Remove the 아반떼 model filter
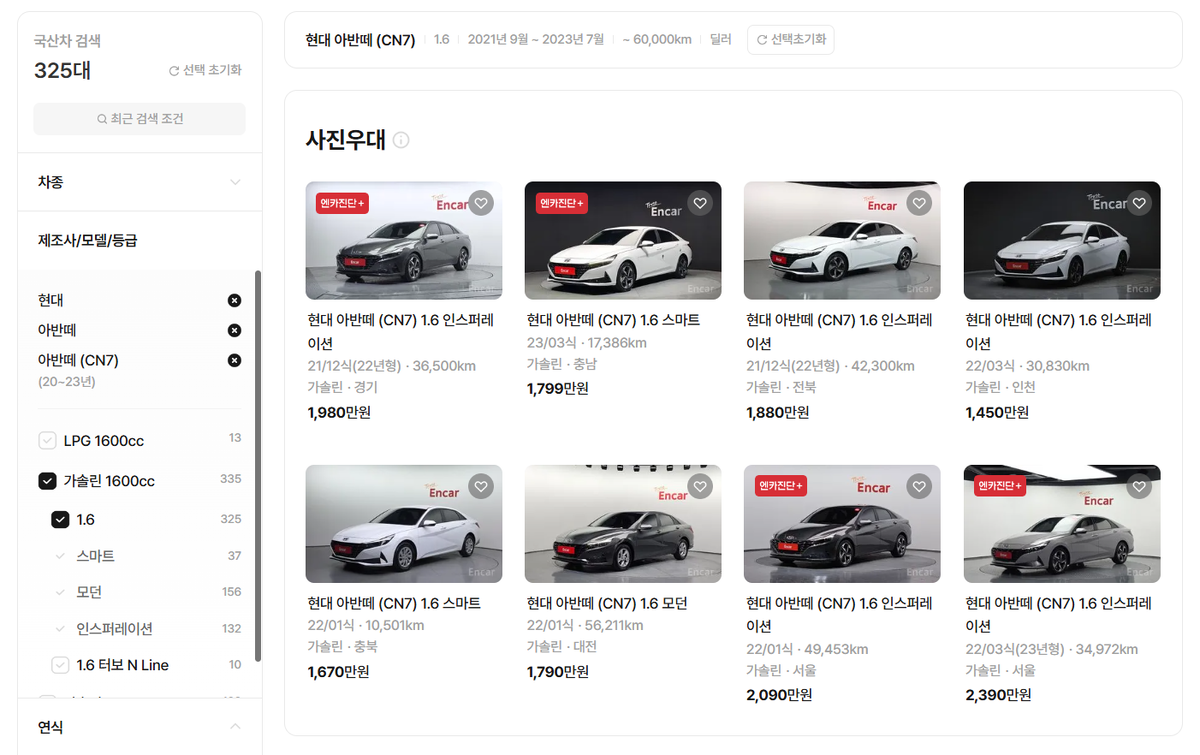 click(x=234, y=330)
